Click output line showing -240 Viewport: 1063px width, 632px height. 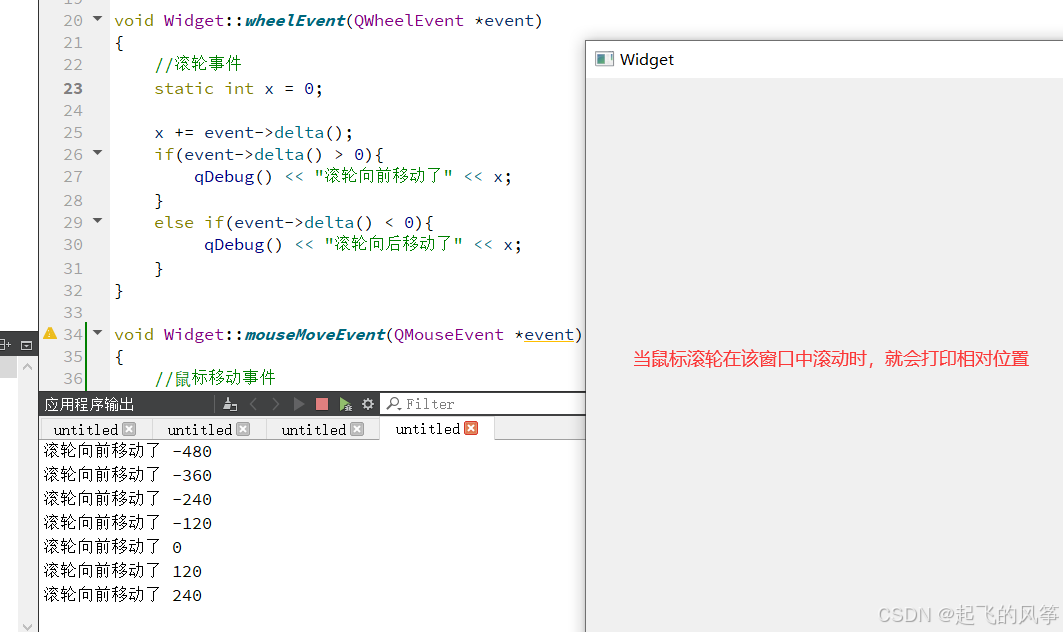click(x=127, y=499)
